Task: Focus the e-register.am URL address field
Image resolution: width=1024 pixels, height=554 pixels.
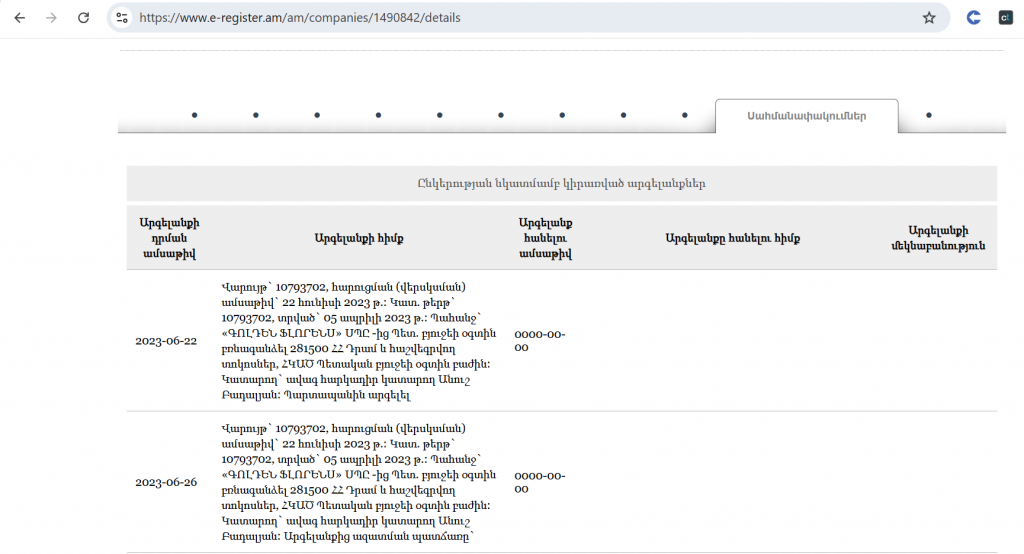Action: tap(500, 18)
